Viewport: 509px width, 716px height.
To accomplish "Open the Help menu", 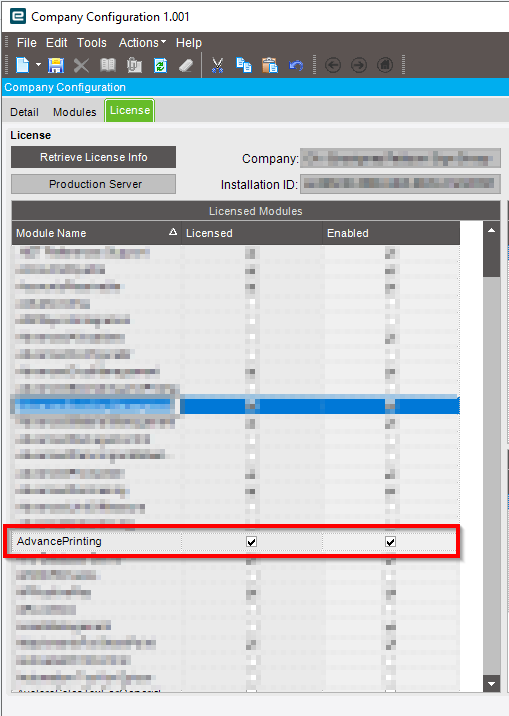I will 189,42.
